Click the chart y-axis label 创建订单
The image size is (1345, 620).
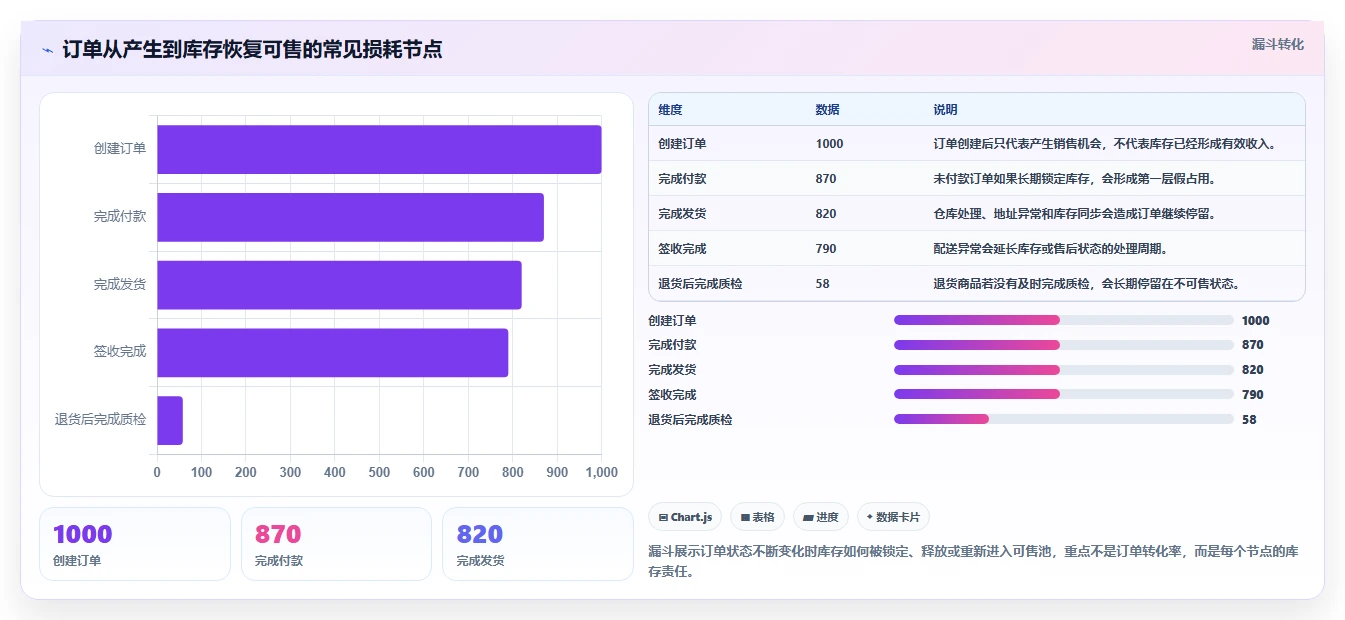(120, 149)
